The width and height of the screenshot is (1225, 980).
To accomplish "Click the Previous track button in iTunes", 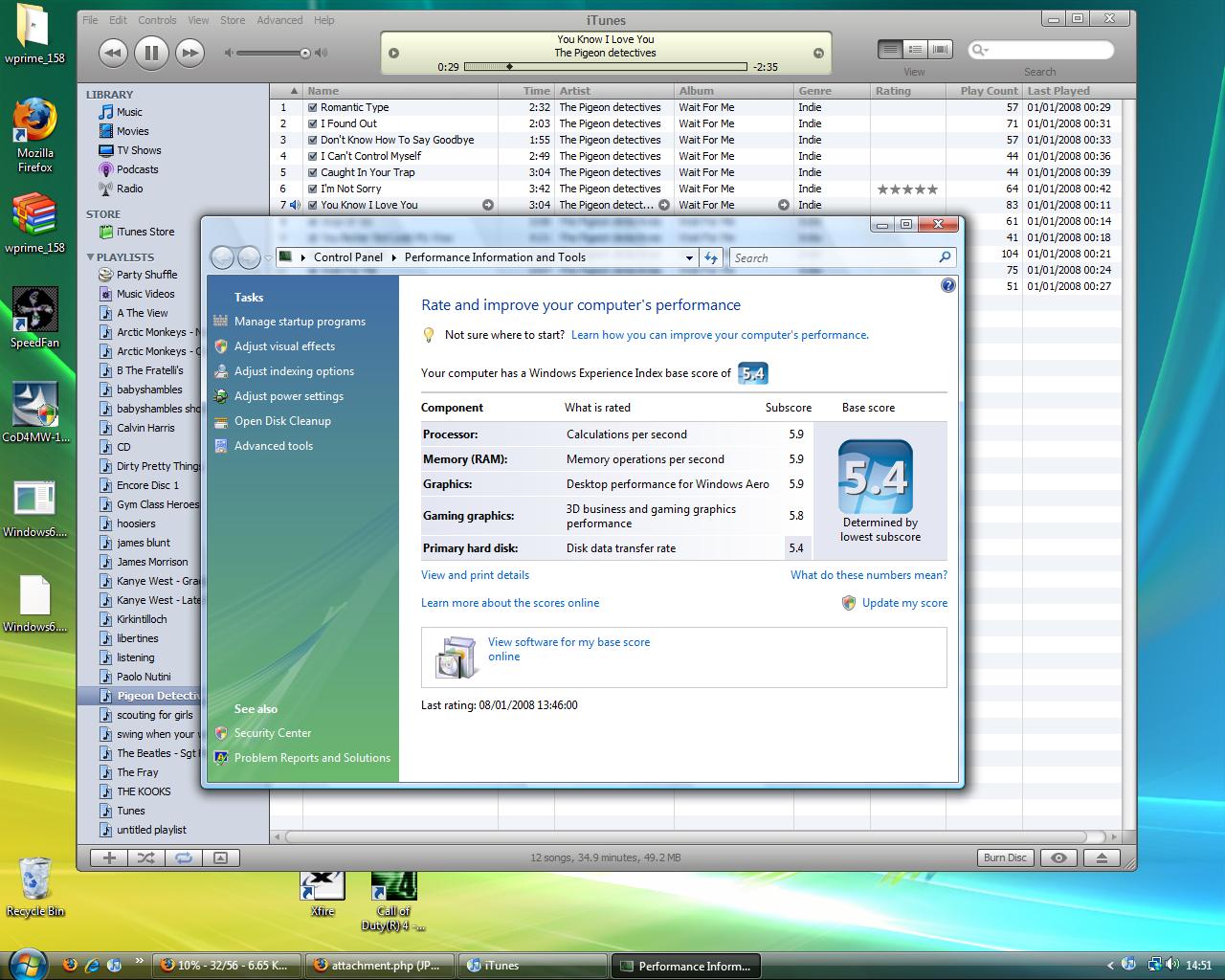I will [113, 53].
